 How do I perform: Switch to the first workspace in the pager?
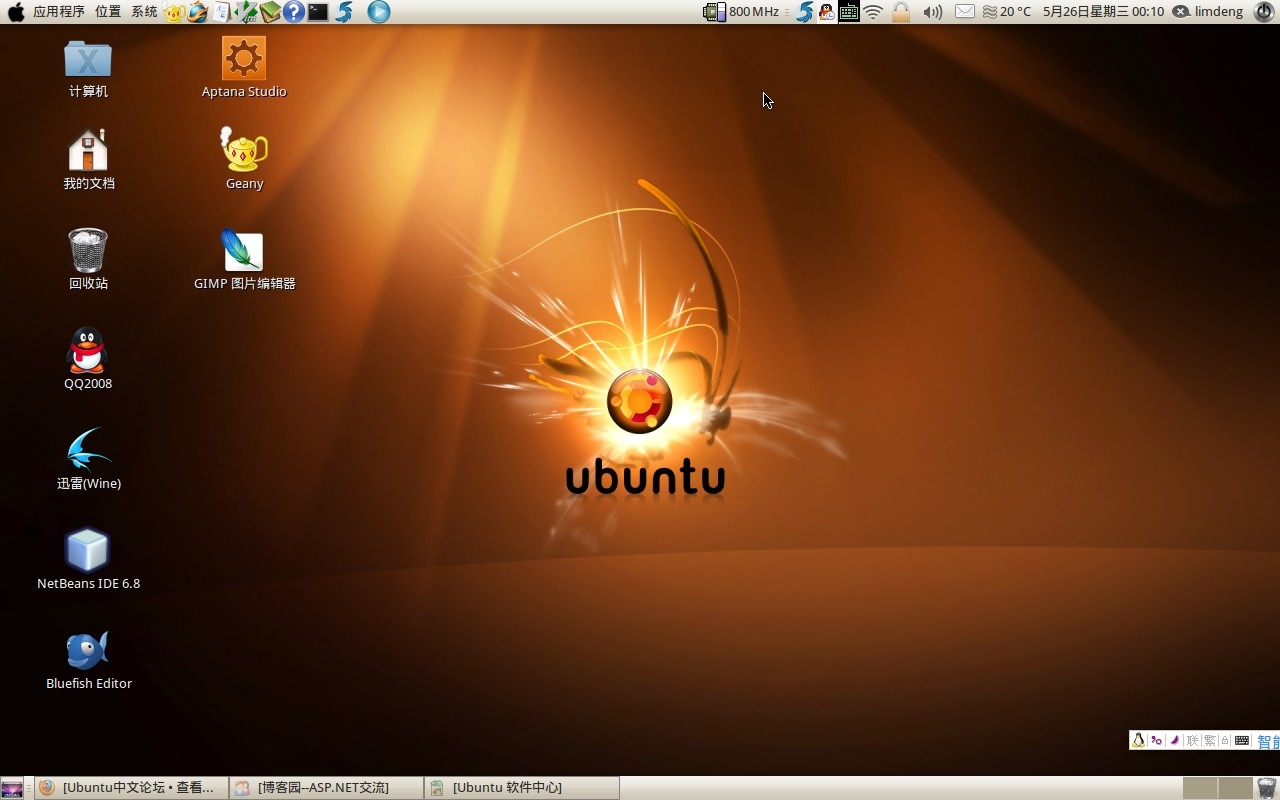[x=1200, y=788]
